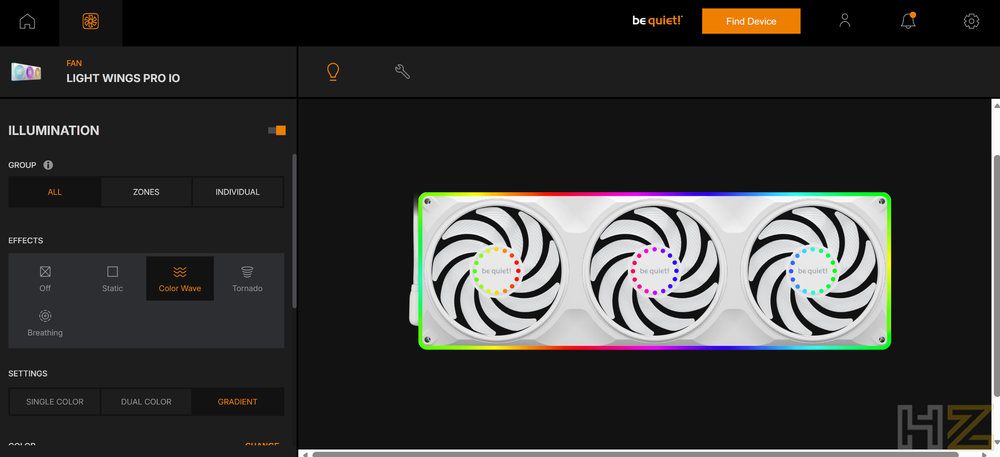This screenshot has width=1000, height=457.
Task: Click the Find Device button
Action: pyautogui.click(x=751, y=21)
